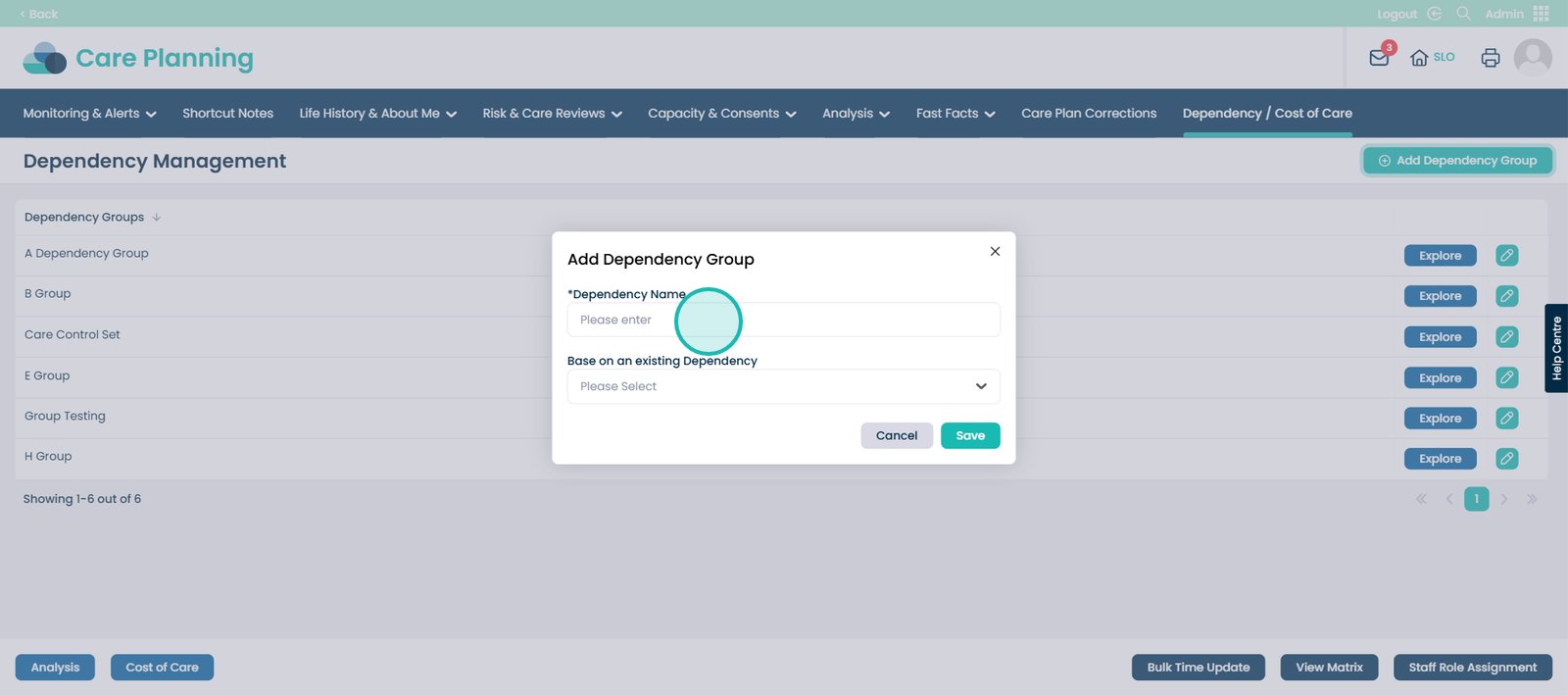The width and height of the screenshot is (1568, 696).
Task: Expand the Monitoring & Alerts menu
Action: click(89, 114)
